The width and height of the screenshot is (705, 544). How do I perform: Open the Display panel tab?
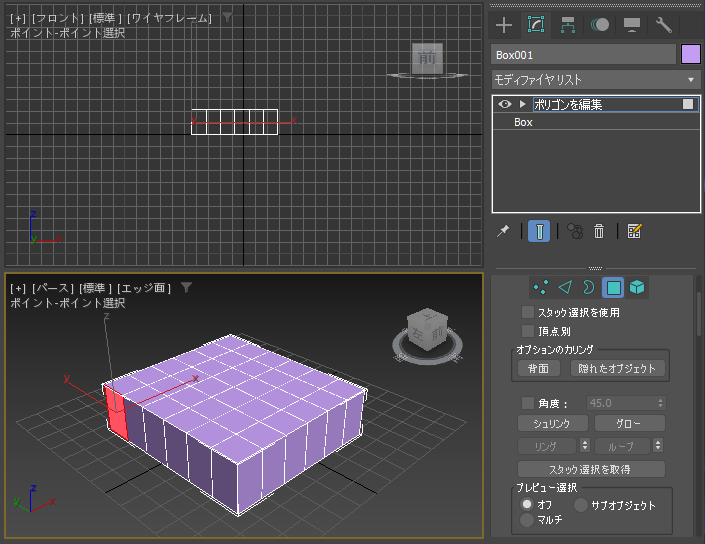[632, 25]
